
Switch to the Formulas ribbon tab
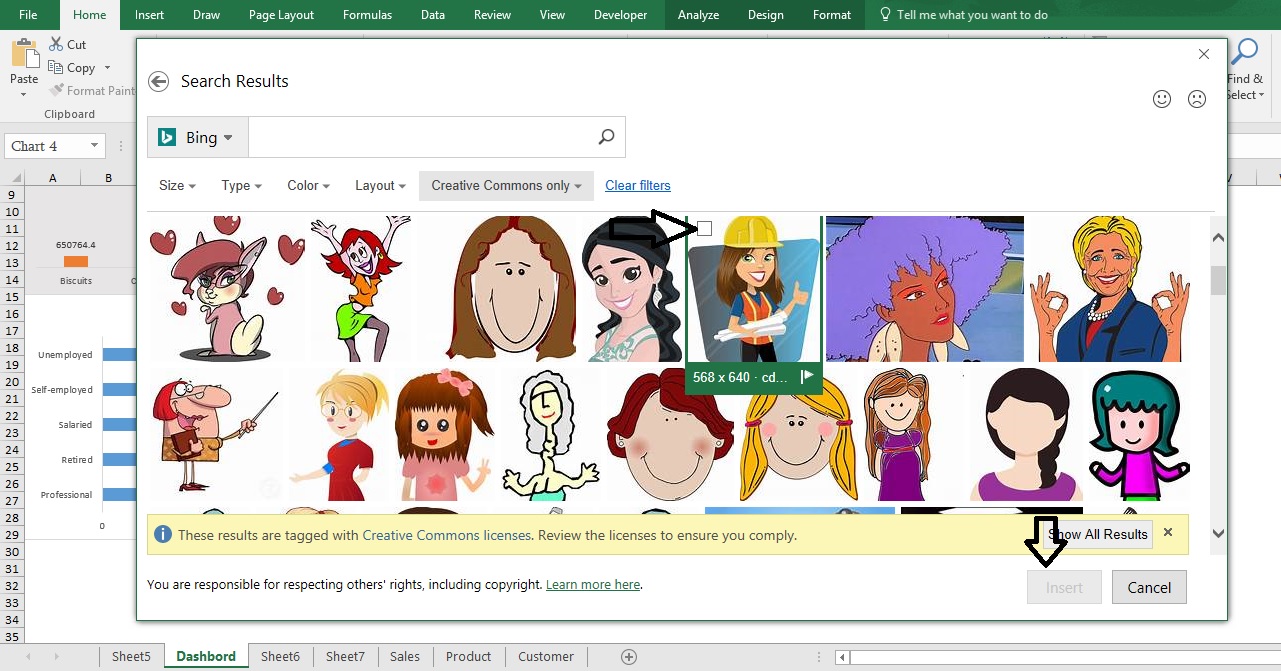tap(367, 15)
